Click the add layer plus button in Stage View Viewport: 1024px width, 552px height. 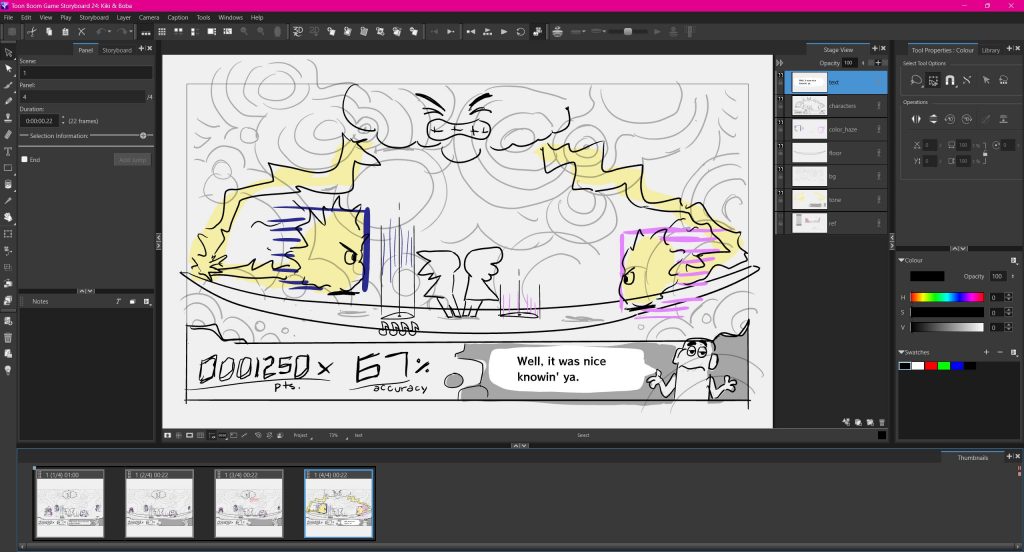tap(878, 63)
